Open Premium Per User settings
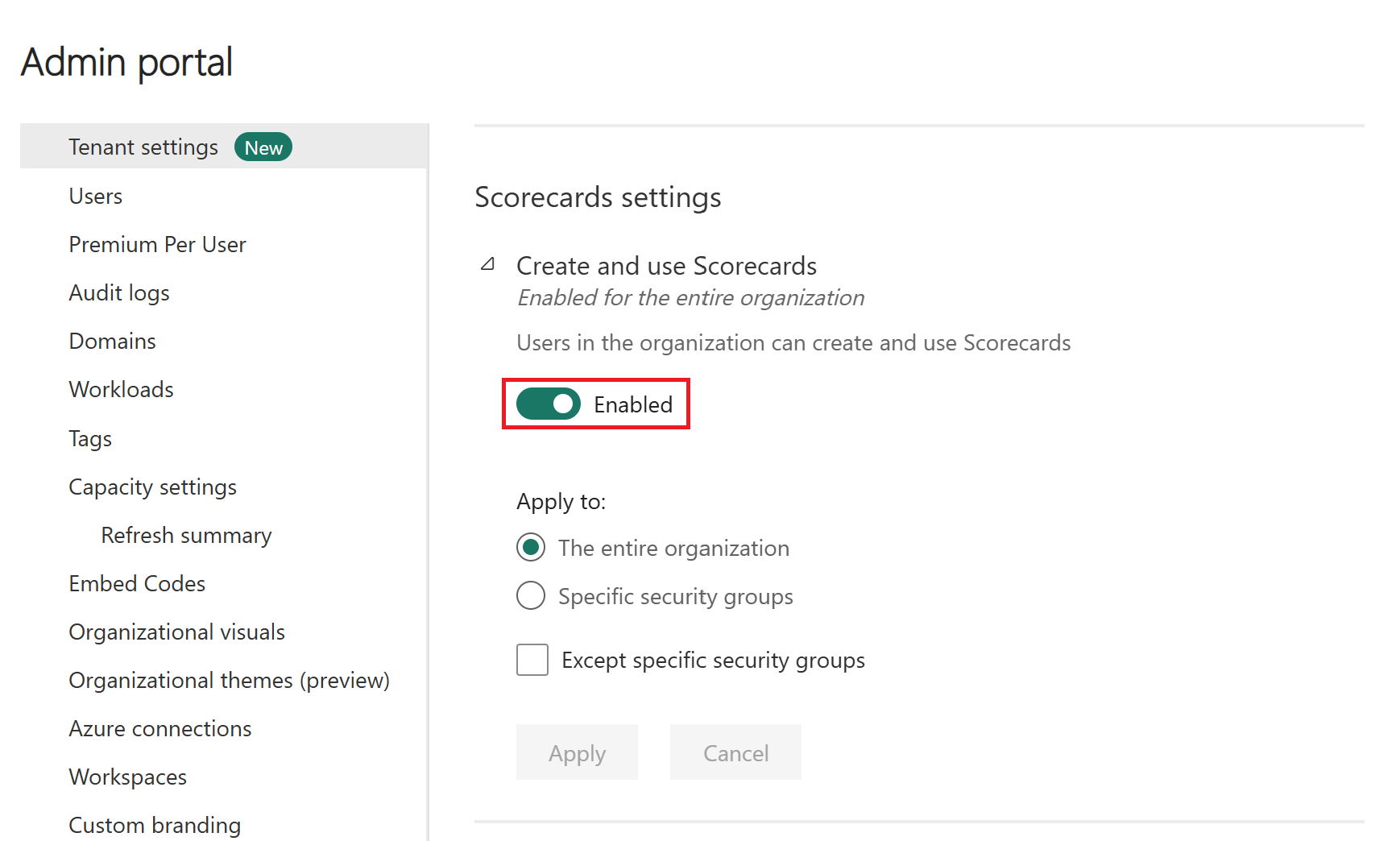Viewport: 1400px width, 841px height. [x=158, y=245]
